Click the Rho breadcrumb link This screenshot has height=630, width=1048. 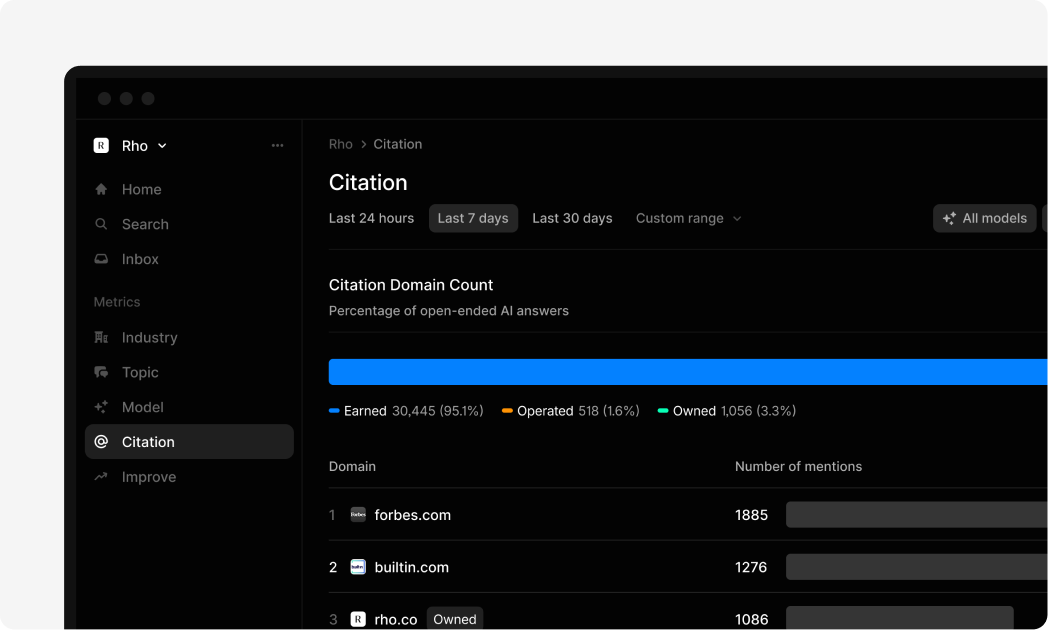point(340,144)
